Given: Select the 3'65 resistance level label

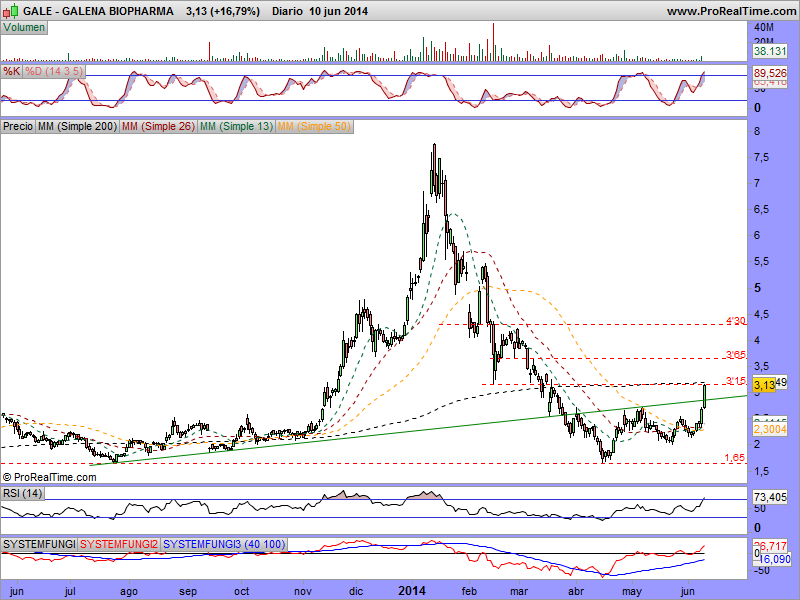Looking at the screenshot, I should (x=736, y=355).
